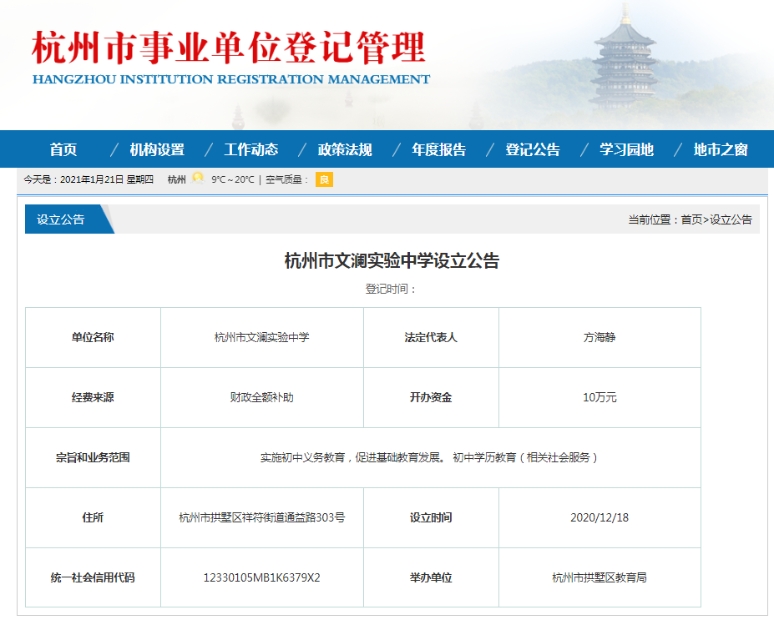The image size is (774, 625).
Task: Select the 地市之窗 menu item
Action: pos(721,150)
